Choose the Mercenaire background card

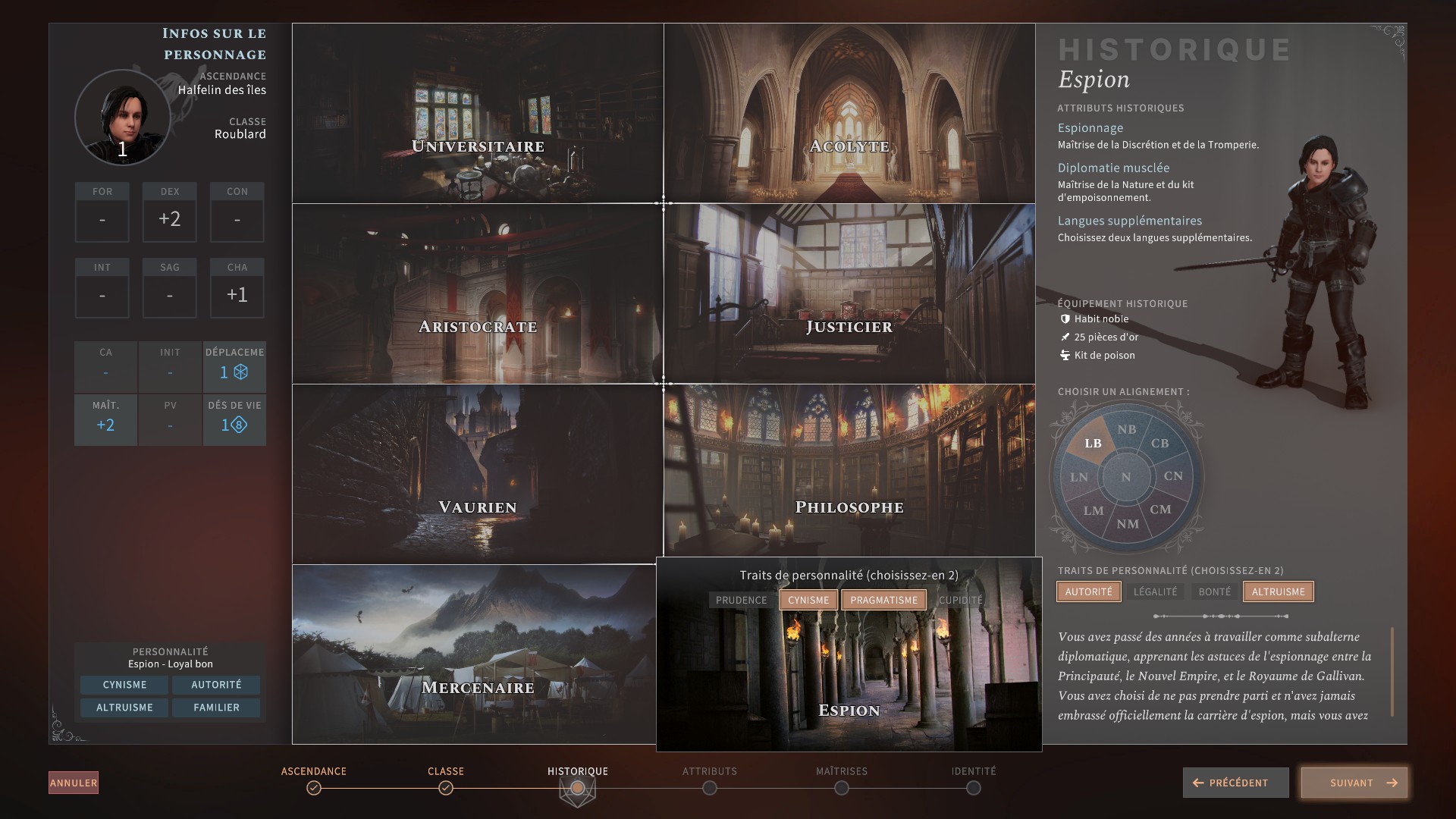[474, 654]
